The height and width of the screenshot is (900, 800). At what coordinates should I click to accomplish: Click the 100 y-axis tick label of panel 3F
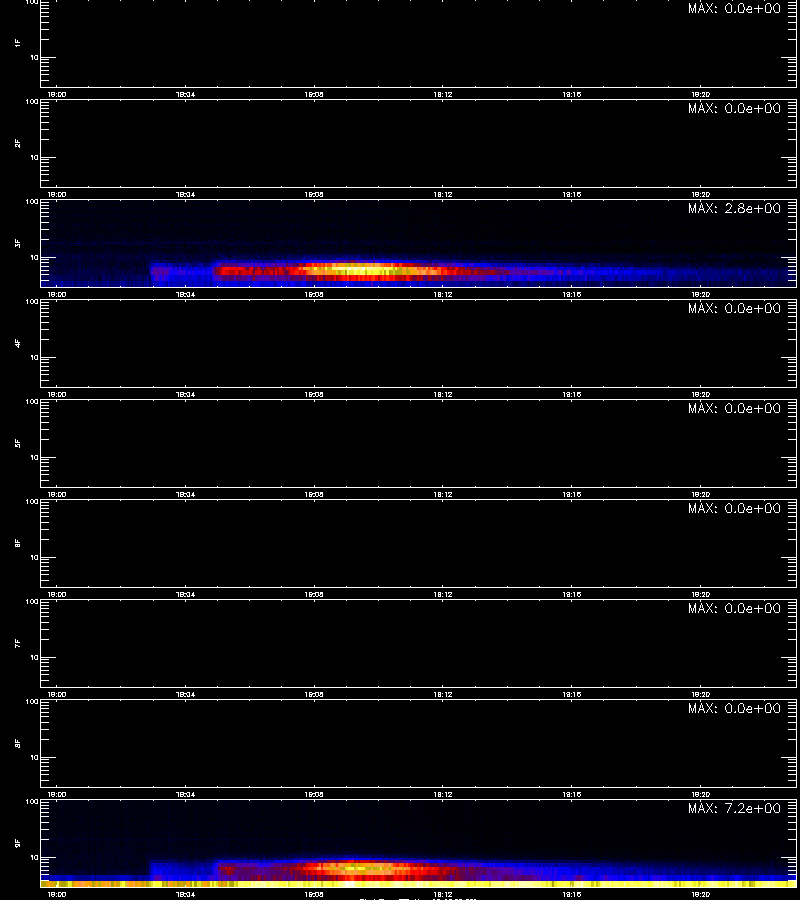tap(32, 201)
